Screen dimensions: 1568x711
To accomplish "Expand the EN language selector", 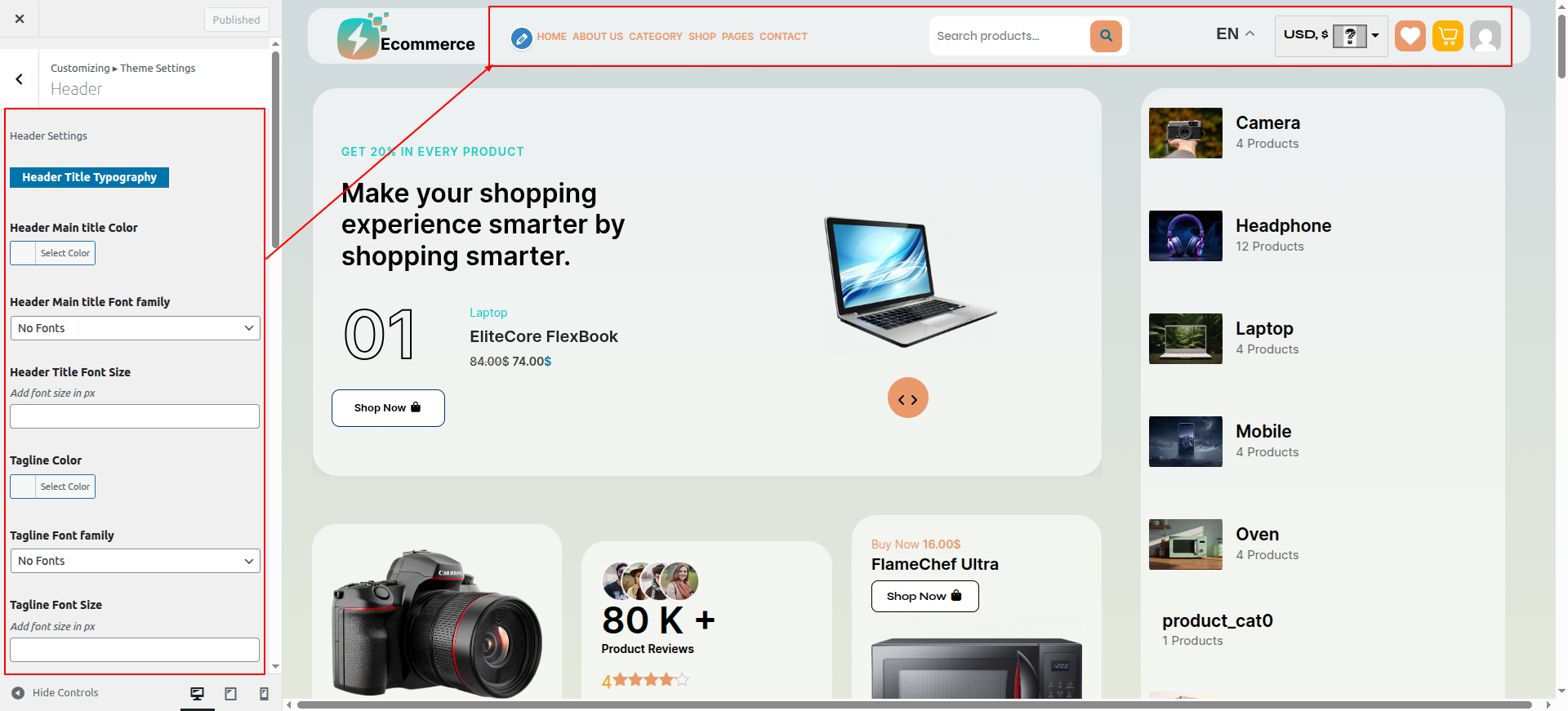I will [1235, 34].
